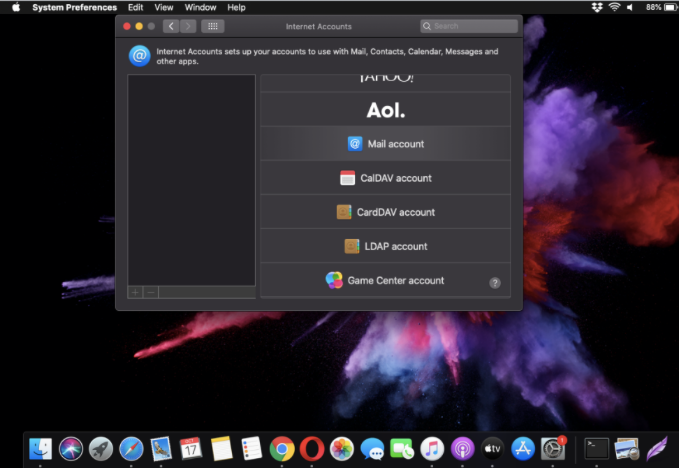
Task: Add a Game Center account
Action: click(x=386, y=281)
